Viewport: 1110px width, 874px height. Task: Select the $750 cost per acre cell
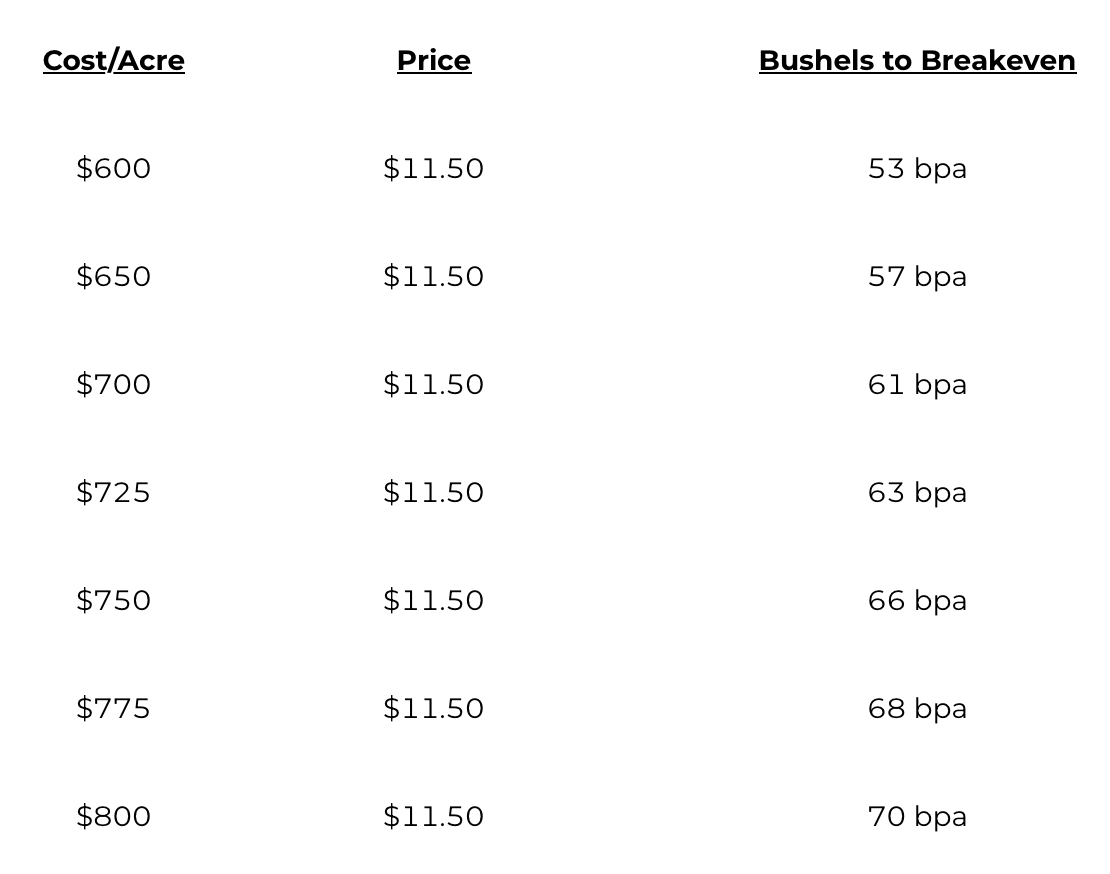114,600
